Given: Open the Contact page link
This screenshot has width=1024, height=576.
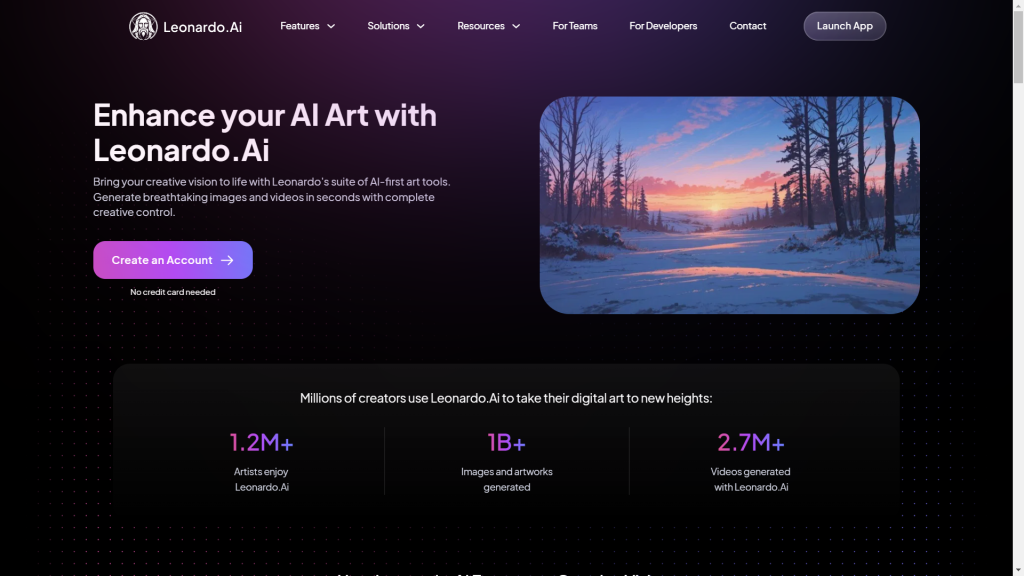Looking at the screenshot, I should 748,26.
